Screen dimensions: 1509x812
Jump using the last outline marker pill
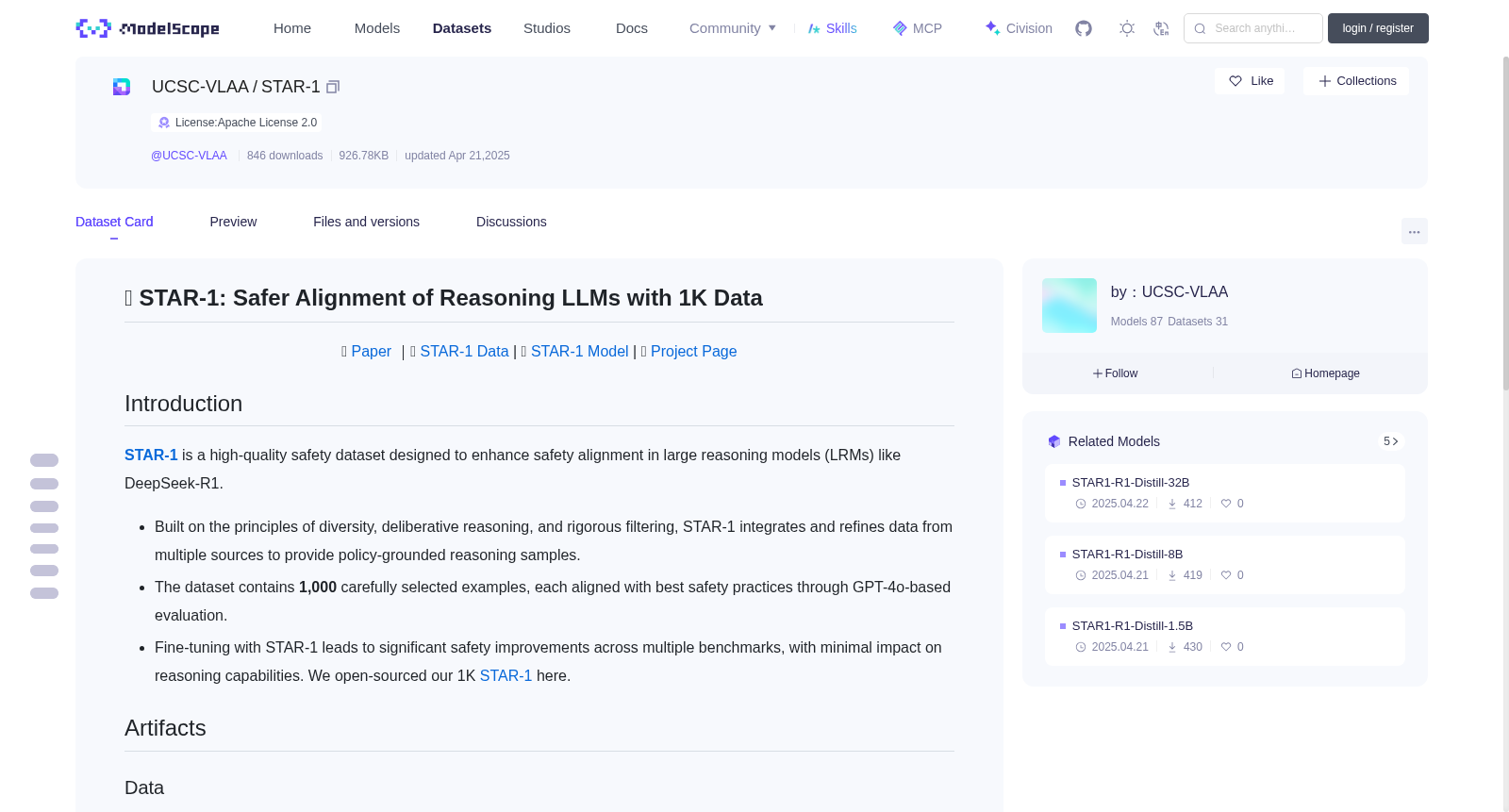tap(44, 593)
